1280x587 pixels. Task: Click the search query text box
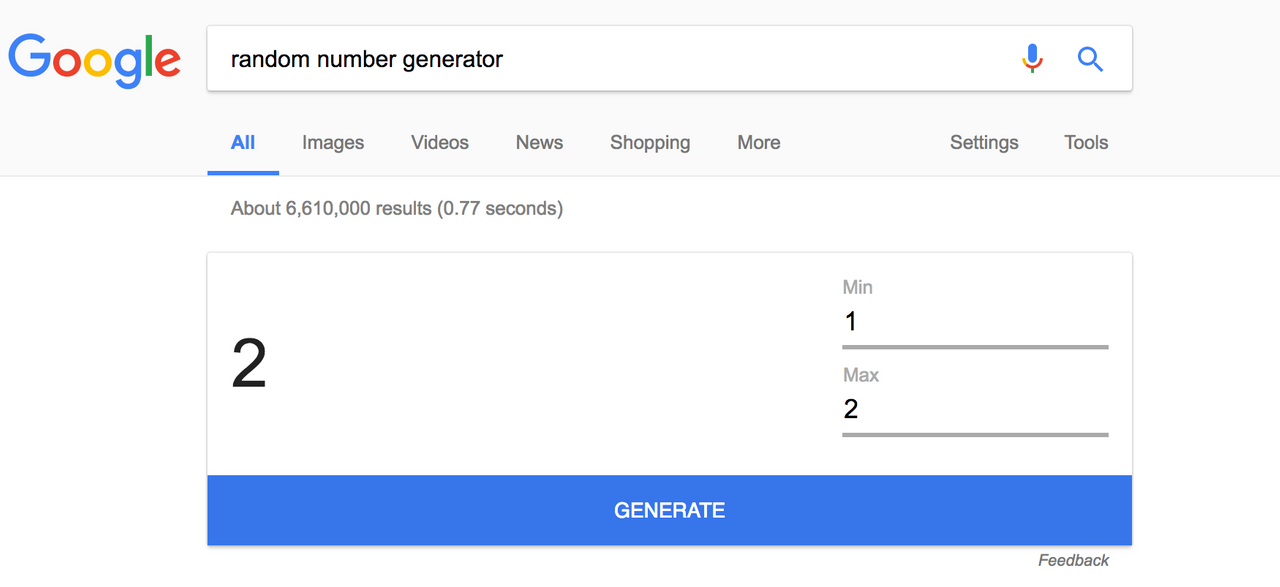(x=600, y=59)
